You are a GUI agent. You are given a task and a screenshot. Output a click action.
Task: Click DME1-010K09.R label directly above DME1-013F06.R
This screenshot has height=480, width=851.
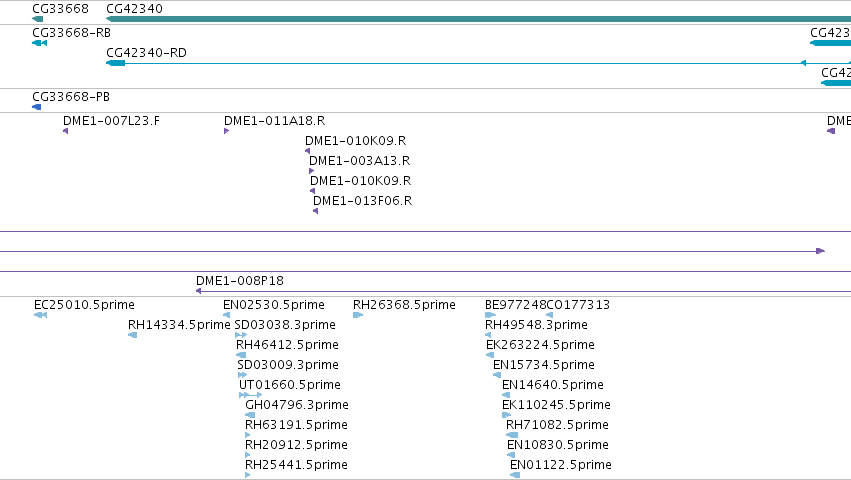coord(360,181)
